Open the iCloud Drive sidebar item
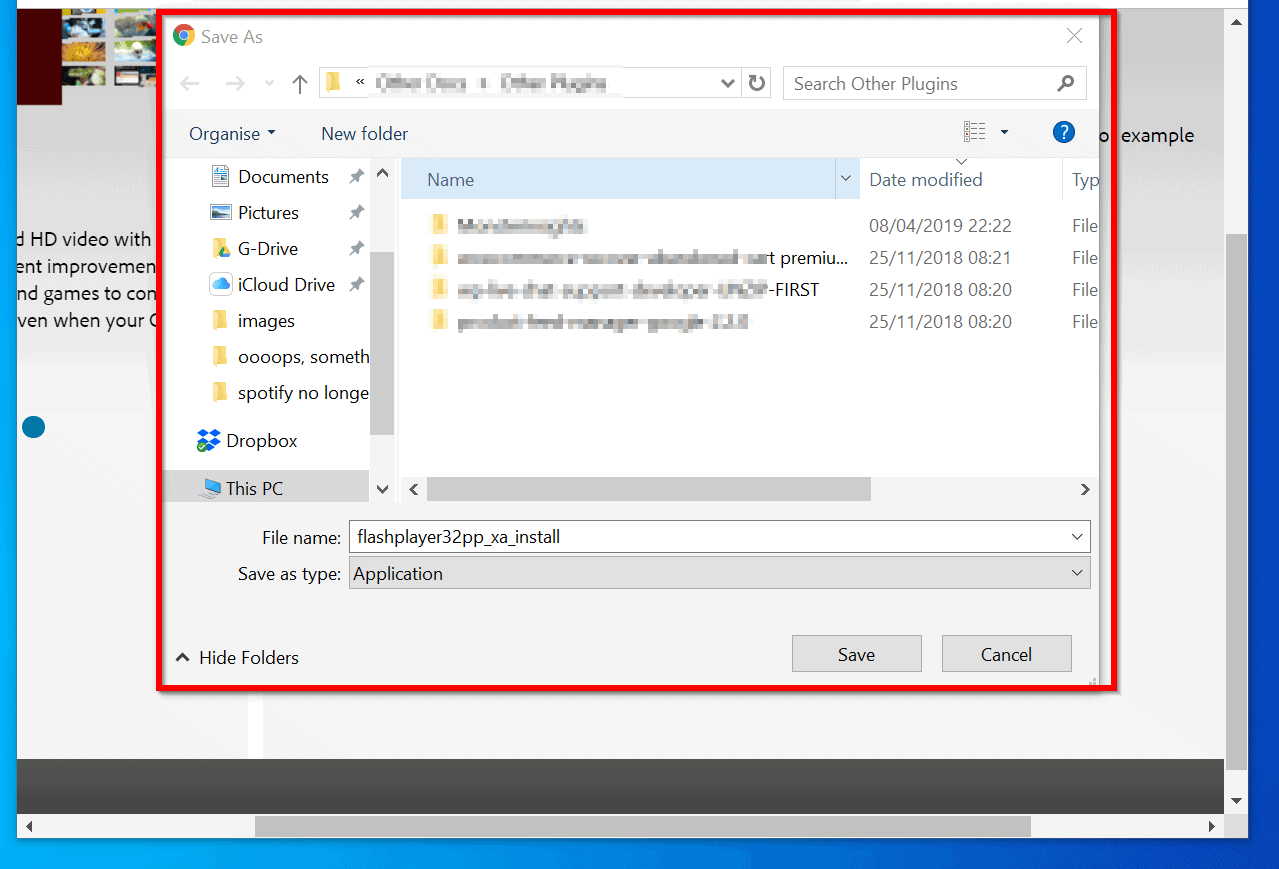The height and width of the screenshot is (869, 1279). pos(287,284)
